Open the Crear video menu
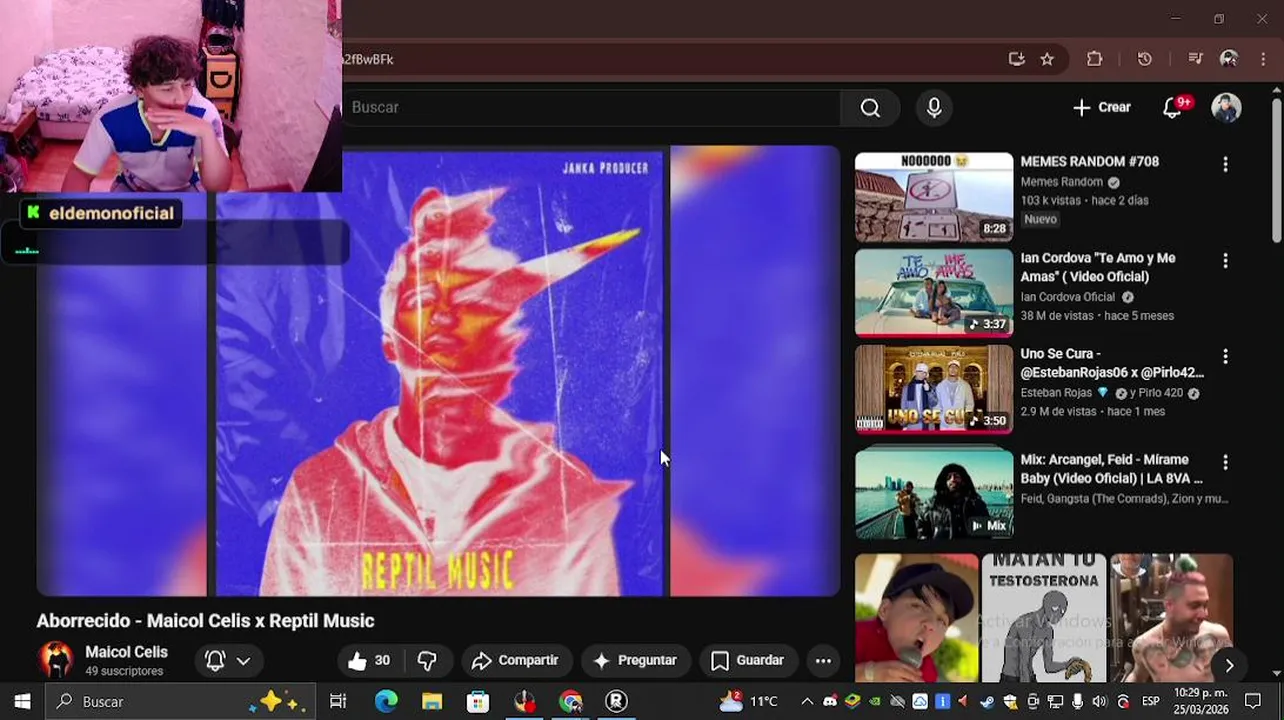Screen dimensions: 1284x720 pos(1101,108)
